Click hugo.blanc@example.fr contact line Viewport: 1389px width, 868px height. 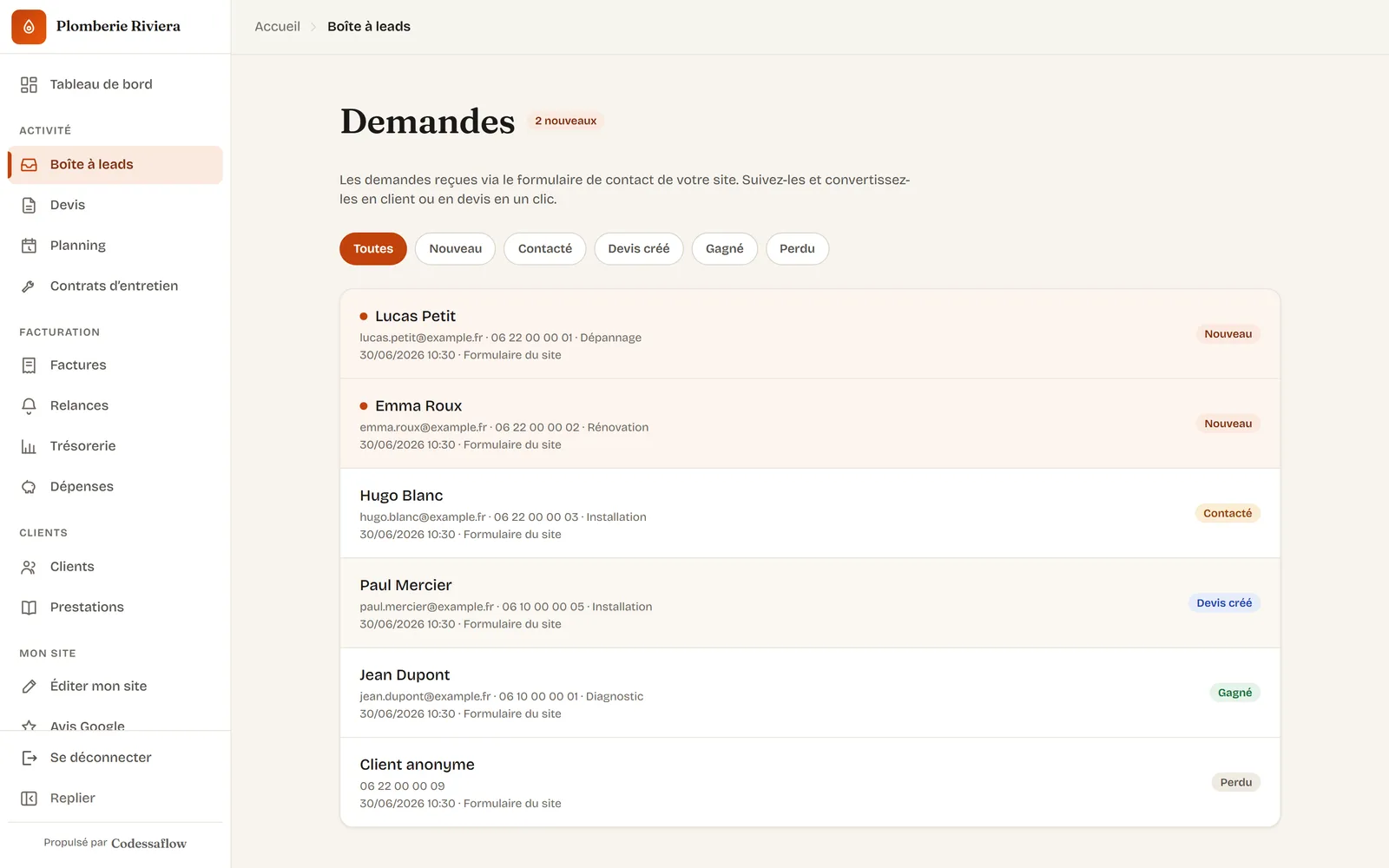(503, 517)
